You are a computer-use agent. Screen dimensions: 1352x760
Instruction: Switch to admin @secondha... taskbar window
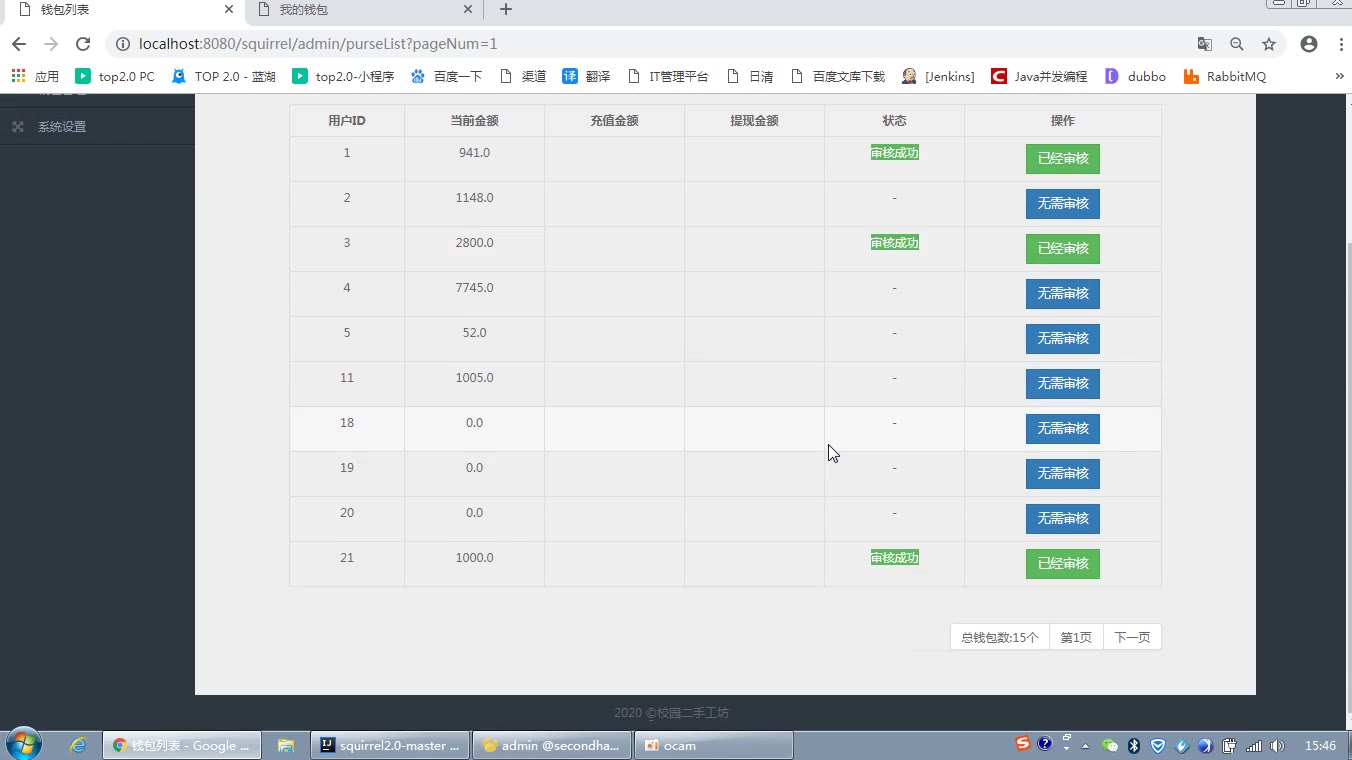(x=551, y=745)
